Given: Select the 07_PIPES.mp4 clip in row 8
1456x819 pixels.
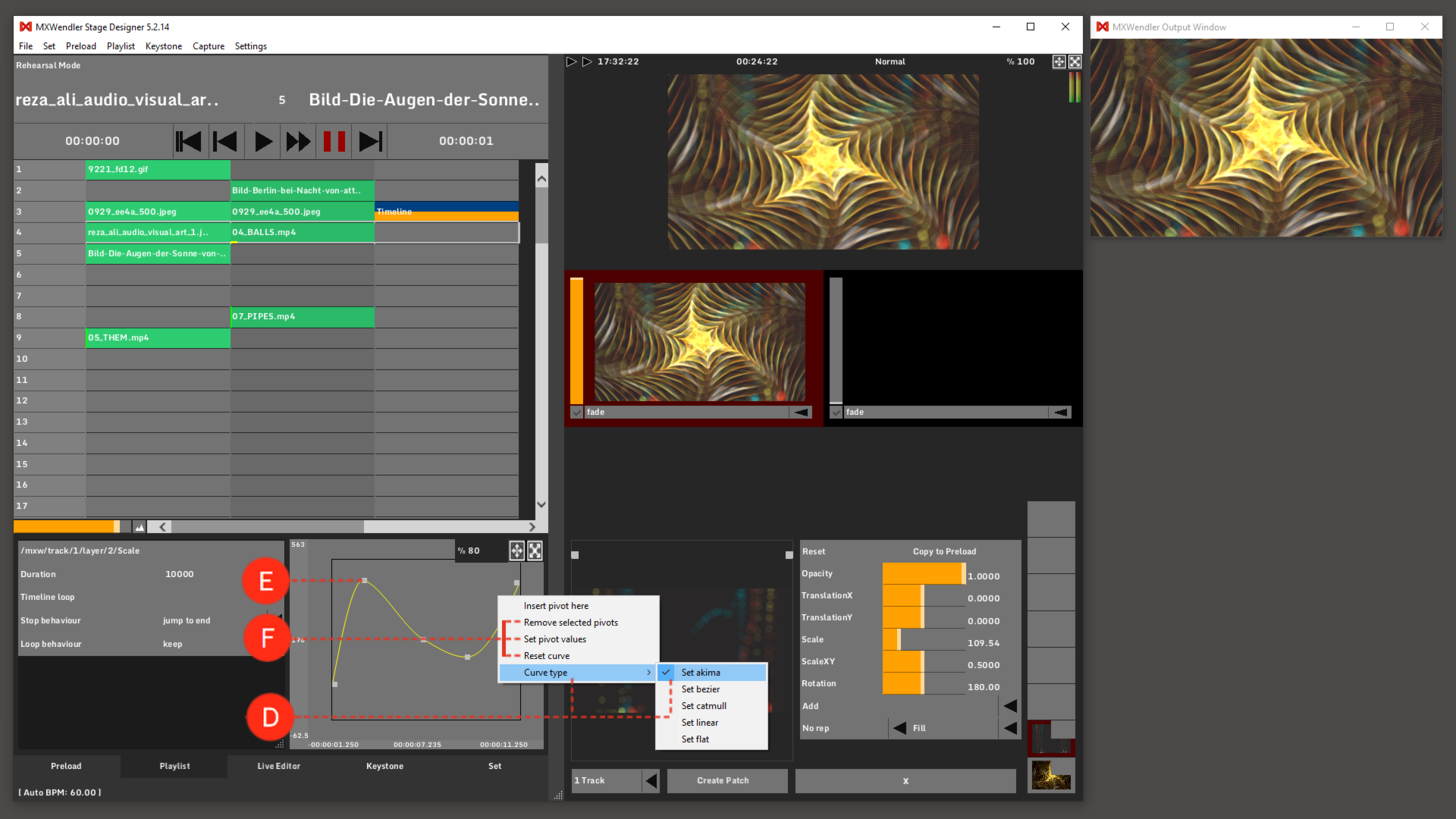Looking at the screenshot, I should click(300, 316).
